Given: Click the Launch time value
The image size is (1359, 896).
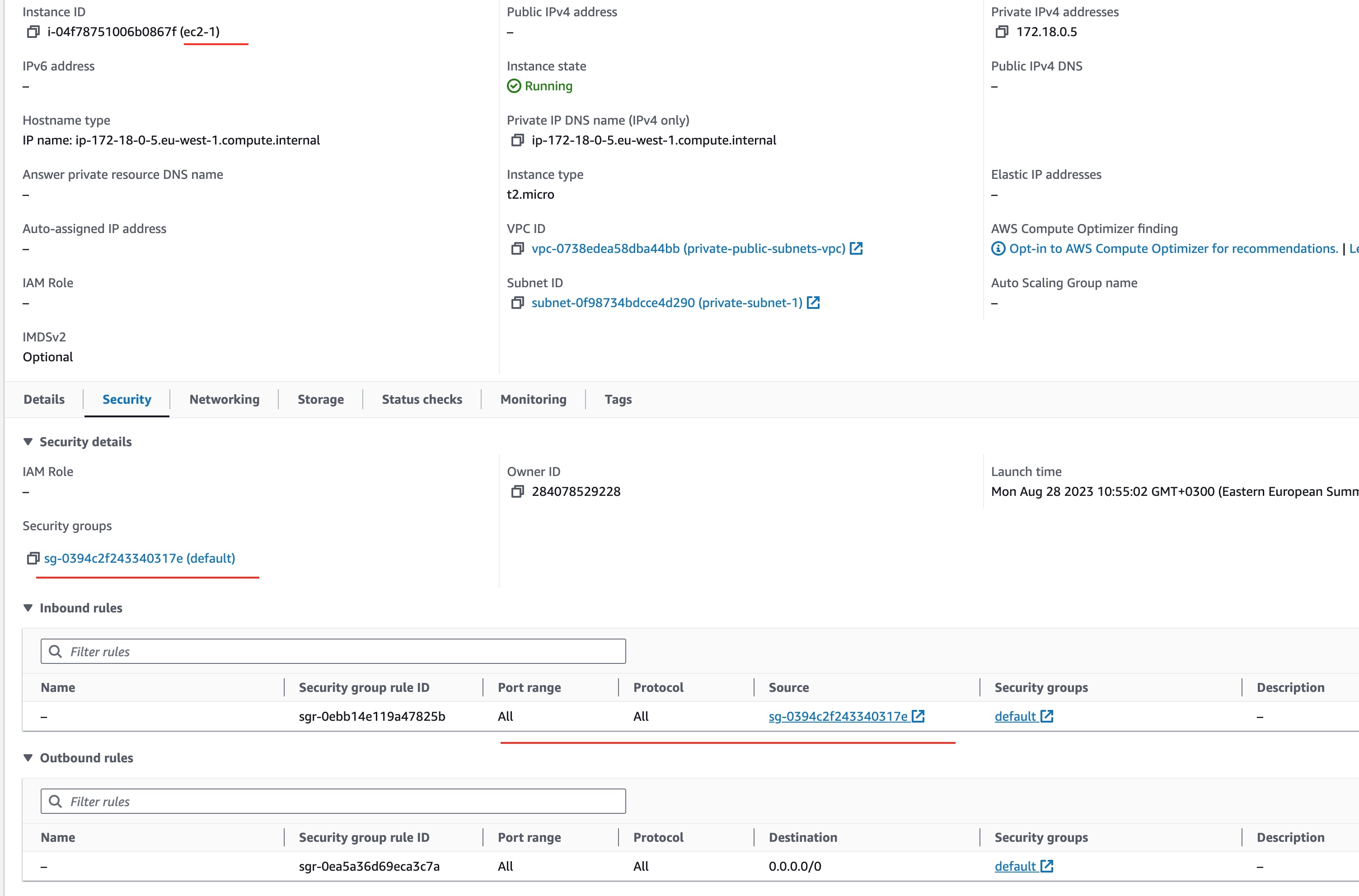Looking at the screenshot, I should (x=1175, y=491).
